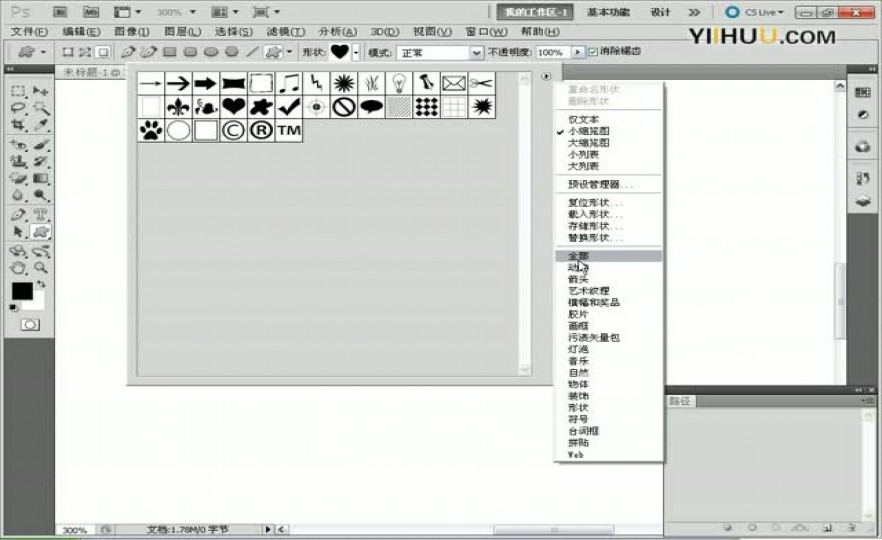Click the 我的工作区-1 workspace button

[535, 12]
